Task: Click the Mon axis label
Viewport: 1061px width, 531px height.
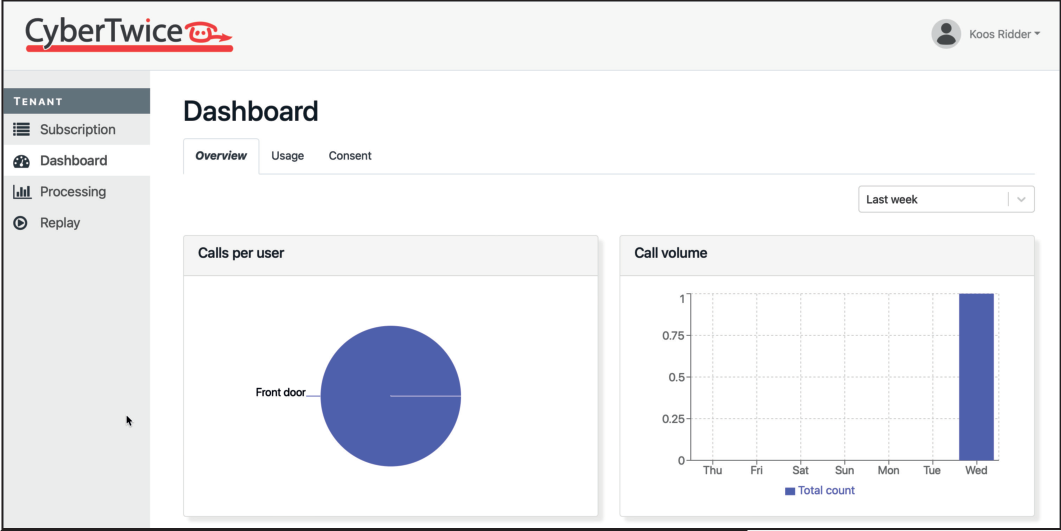Action: point(888,471)
